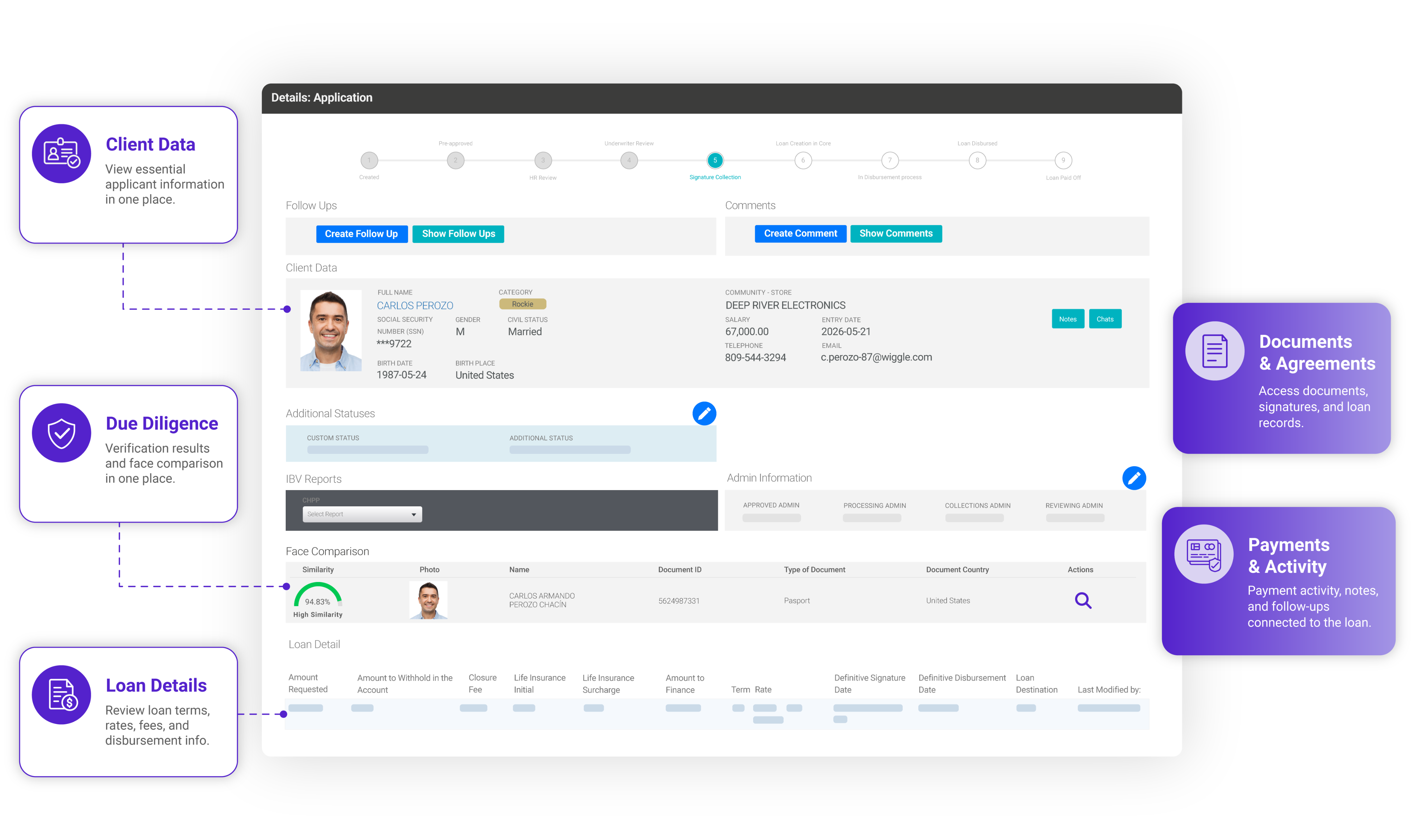Click the telephone 809-544-3294
Image resolution: width=1415 pixels, height=840 pixels.
point(755,358)
